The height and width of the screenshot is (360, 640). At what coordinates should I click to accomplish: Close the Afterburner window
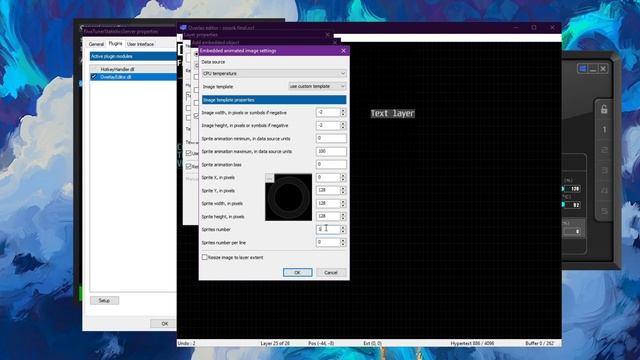[603, 69]
